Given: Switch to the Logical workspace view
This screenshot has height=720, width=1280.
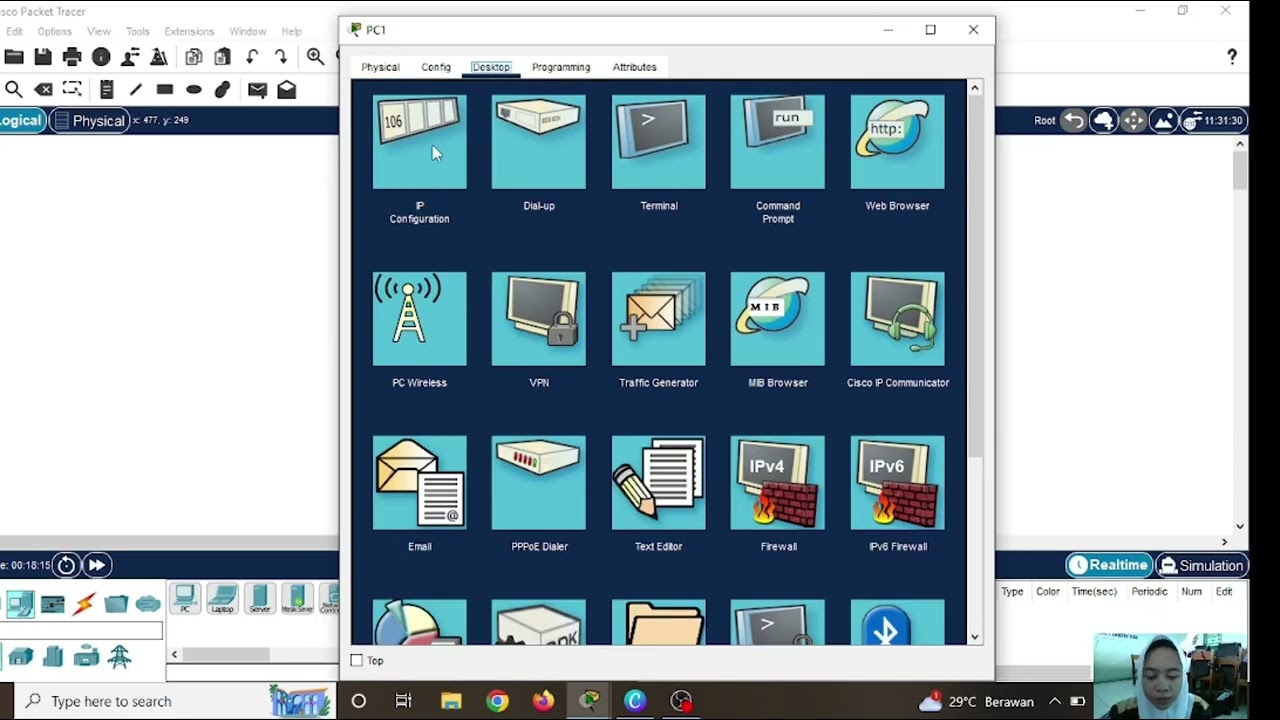Looking at the screenshot, I should pos(20,120).
